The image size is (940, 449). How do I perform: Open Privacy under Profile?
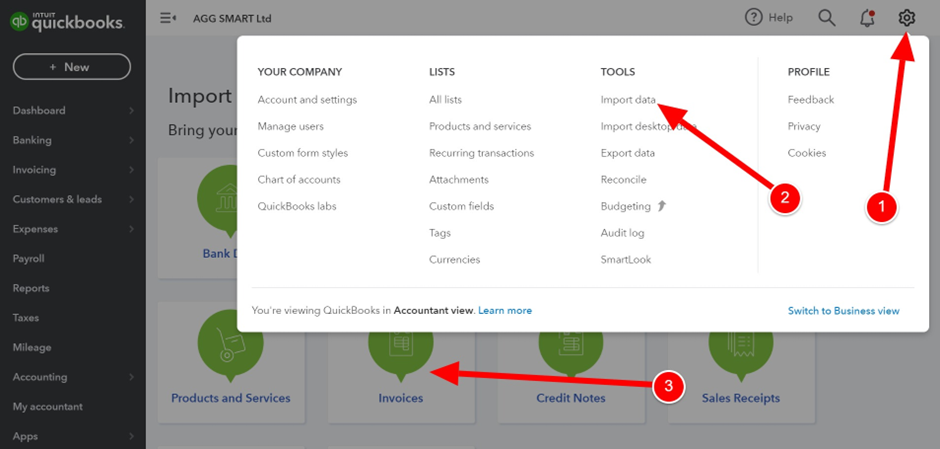pyautogui.click(x=804, y=126)
